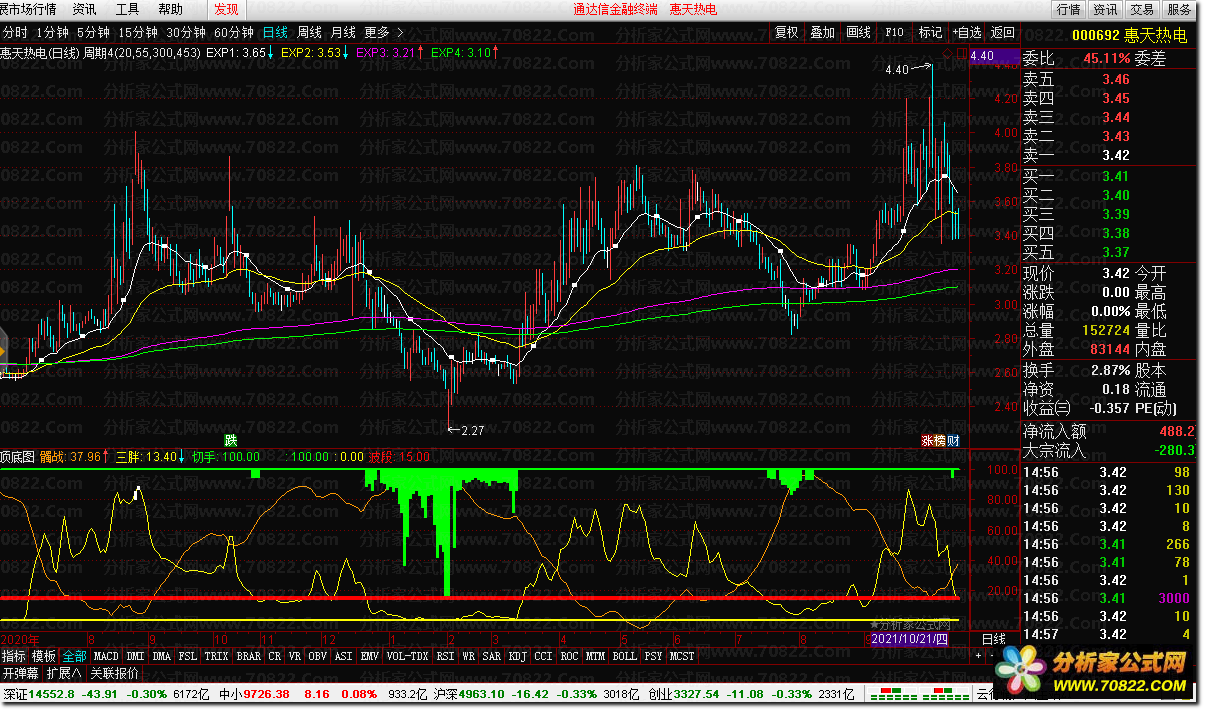Add stock via +自选 button
Viewport: 1205px width, 710px height.
click(967, 32)
